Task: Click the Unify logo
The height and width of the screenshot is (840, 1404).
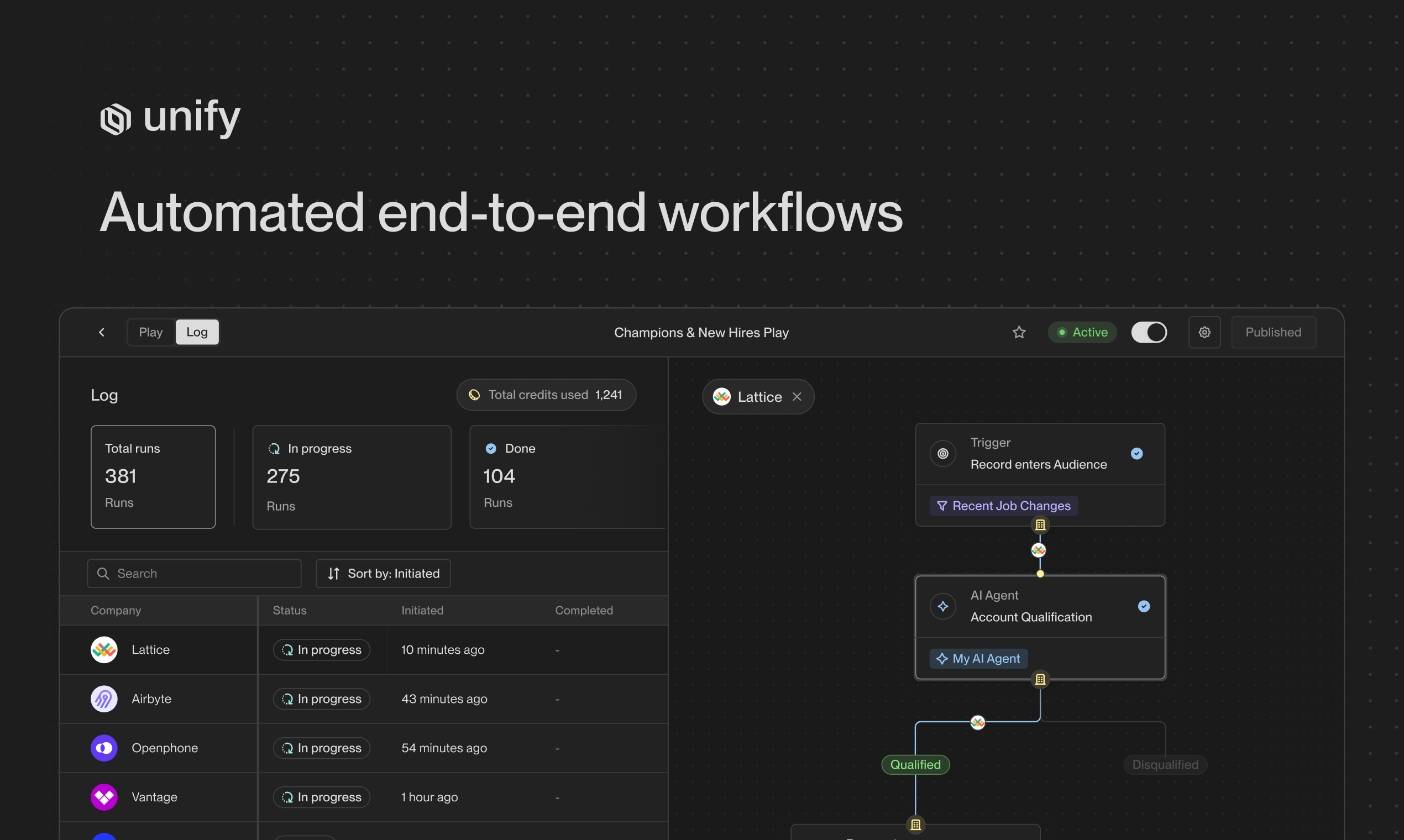Action: click(x=116, y=119)
